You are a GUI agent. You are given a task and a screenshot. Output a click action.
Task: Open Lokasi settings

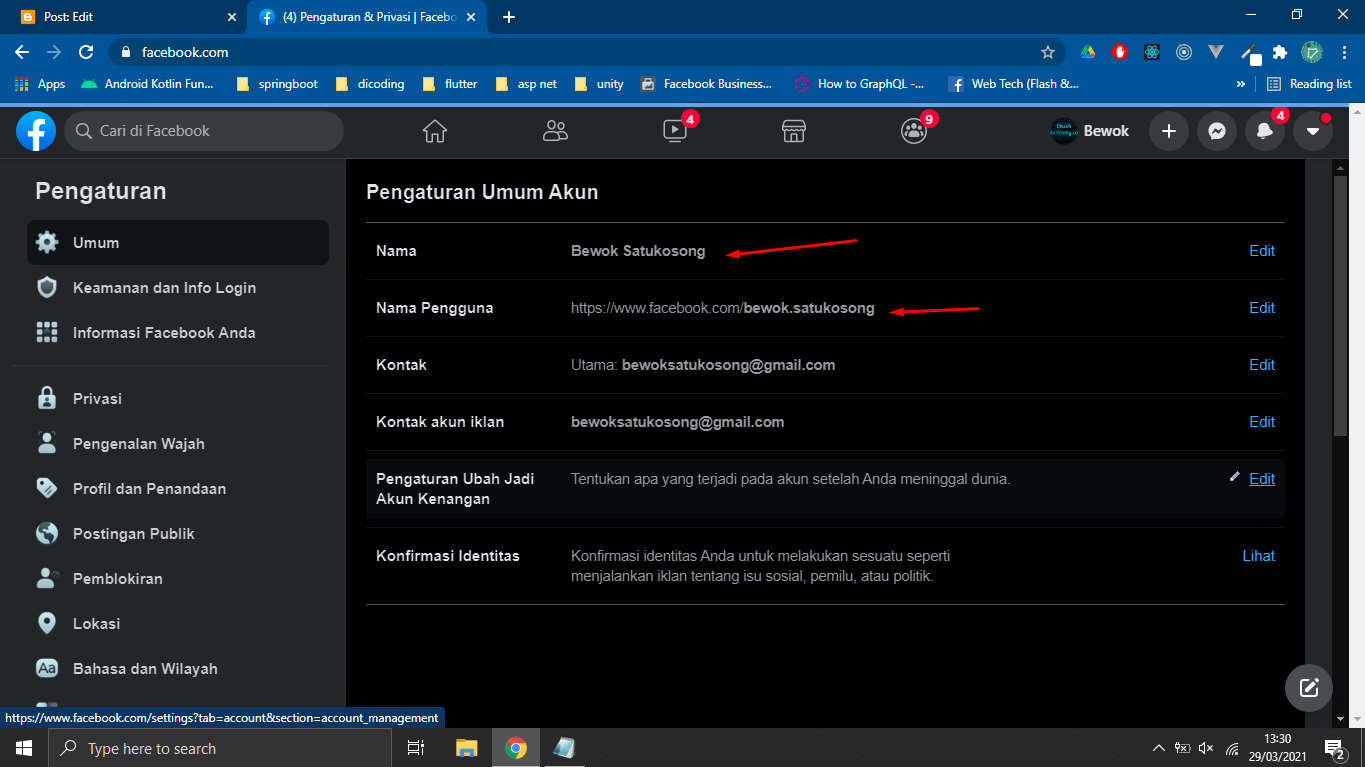[x=178, y=624]
